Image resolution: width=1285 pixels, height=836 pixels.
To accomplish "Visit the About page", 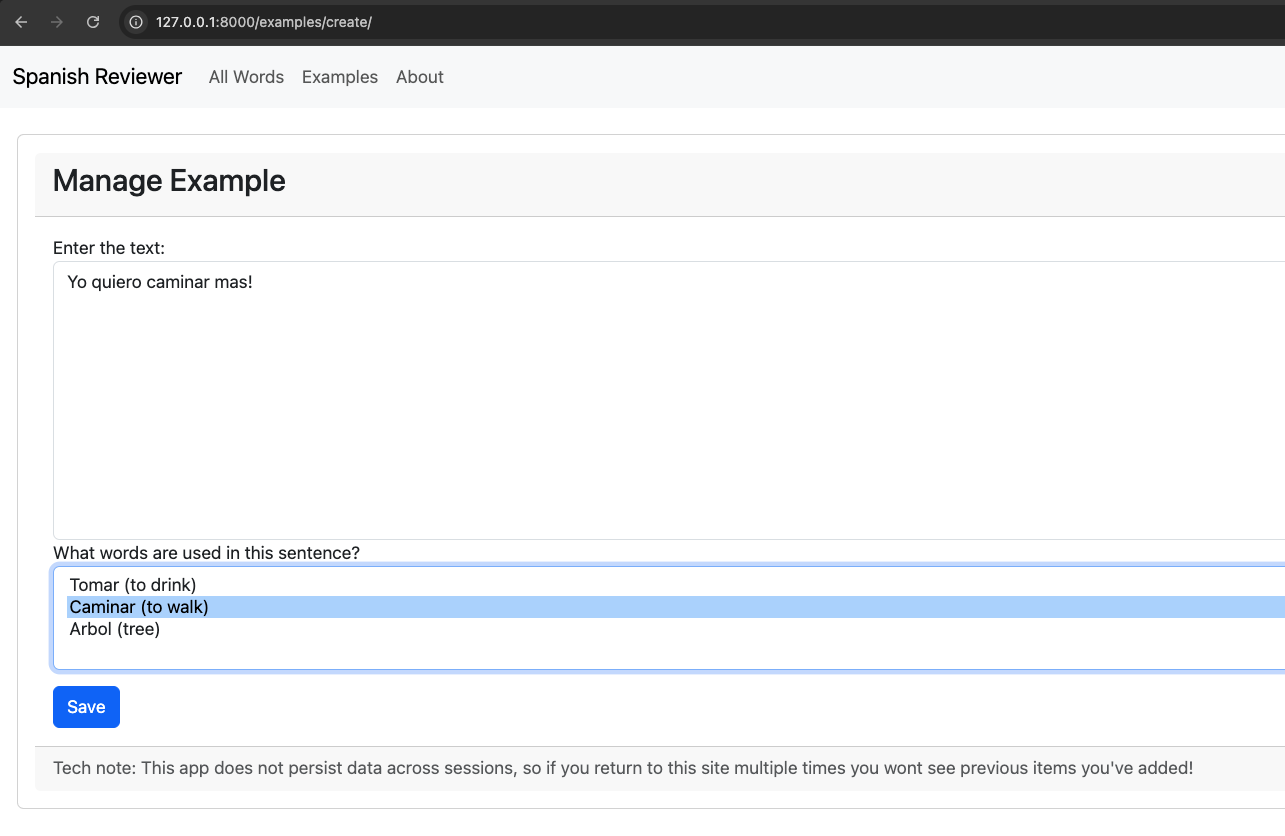I will pos(419,77).
